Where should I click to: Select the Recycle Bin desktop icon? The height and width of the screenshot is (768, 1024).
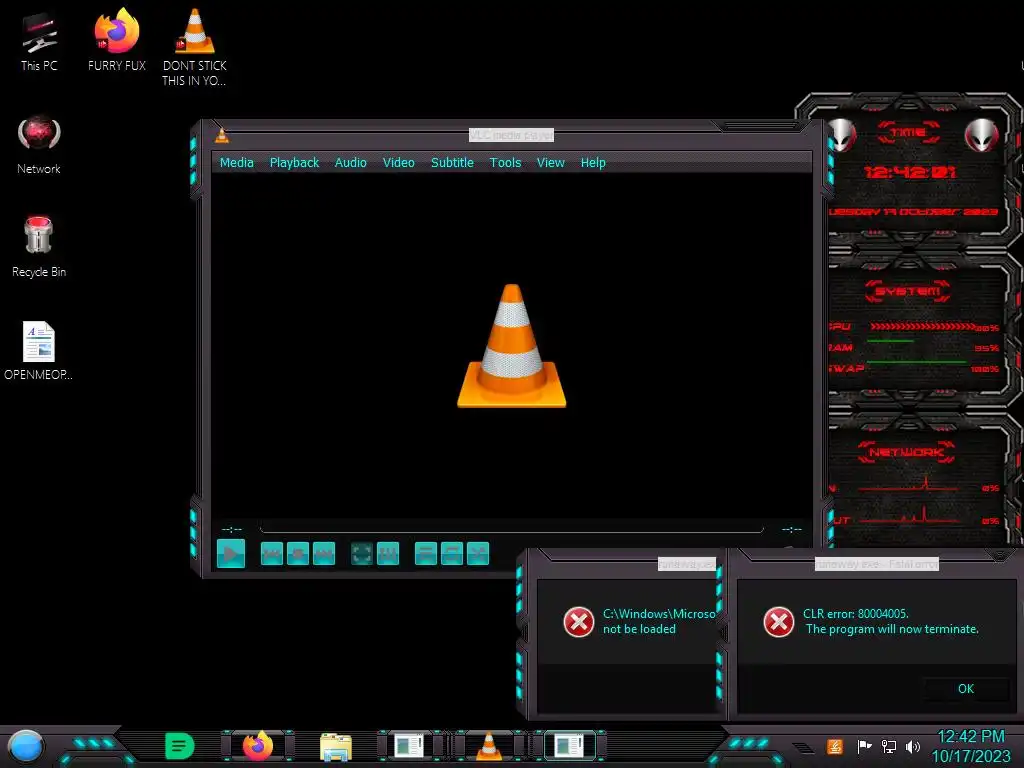coord(39,247)
